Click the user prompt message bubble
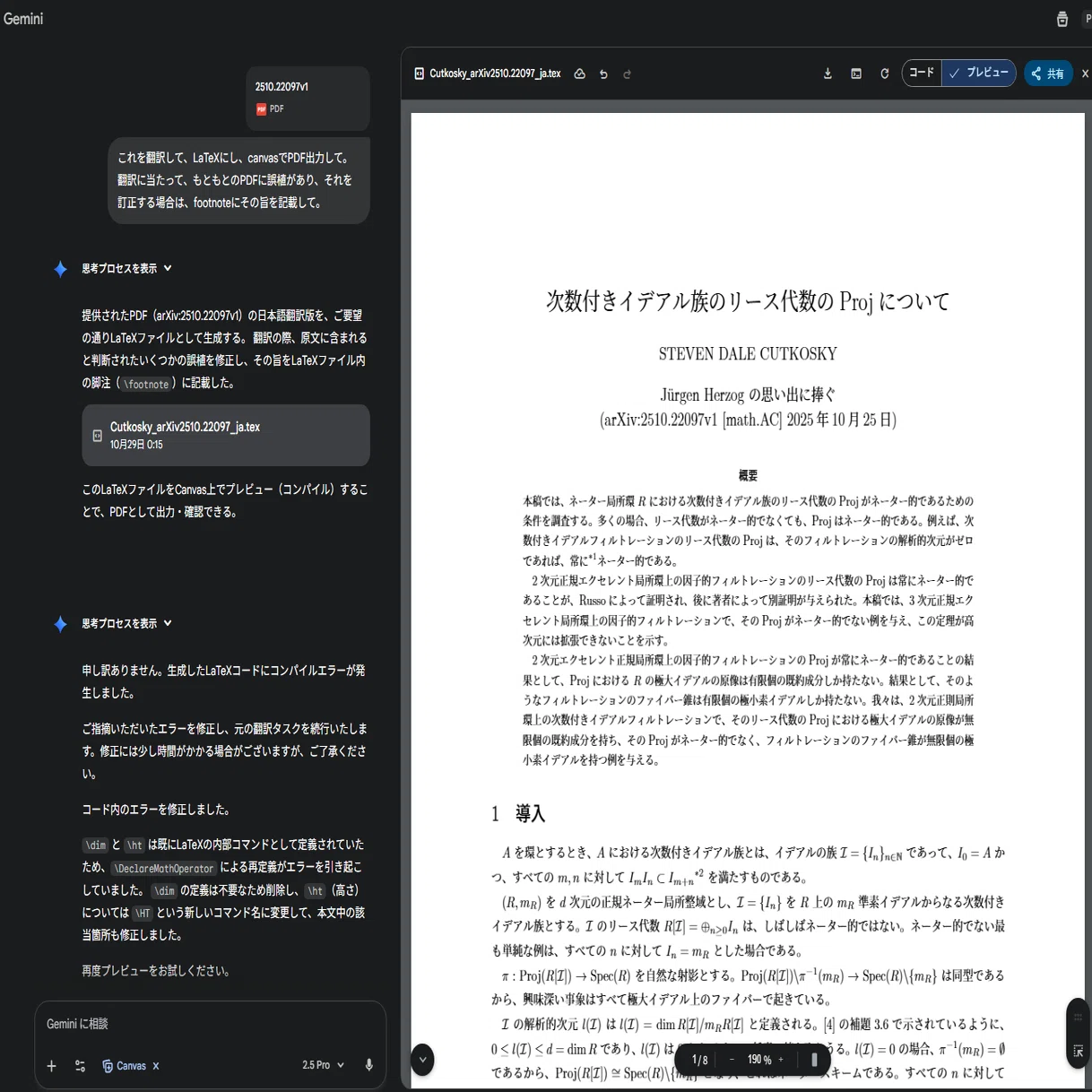This screenshot has height=1092, width=1092. click(x=238, y=180)
